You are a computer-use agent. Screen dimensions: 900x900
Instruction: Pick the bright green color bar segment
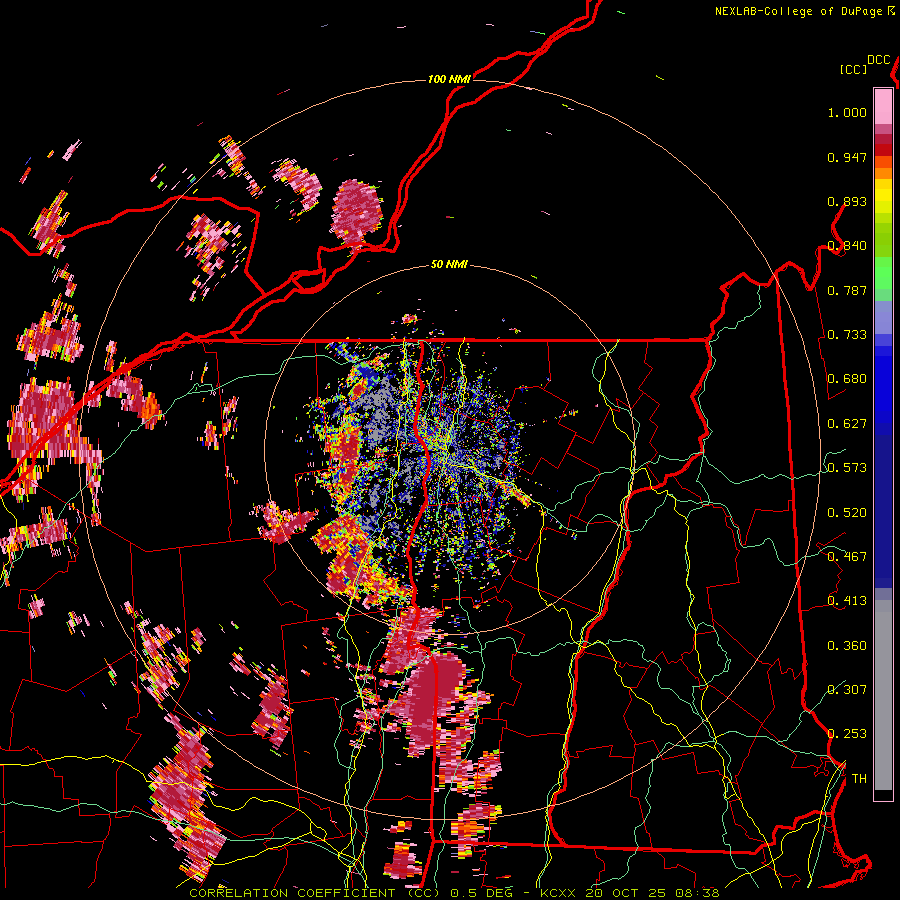[x=883, y=273]
